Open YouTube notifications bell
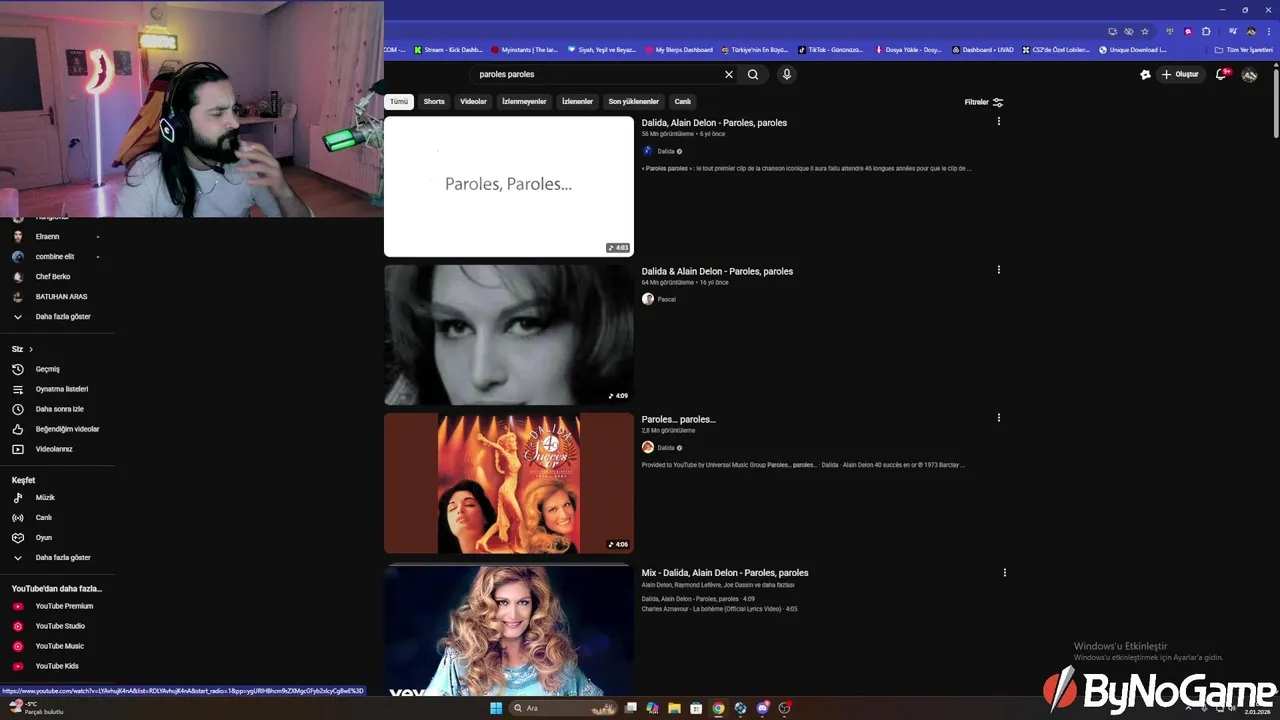This screenshot has height=720, width=1280. click(1221, 74)
